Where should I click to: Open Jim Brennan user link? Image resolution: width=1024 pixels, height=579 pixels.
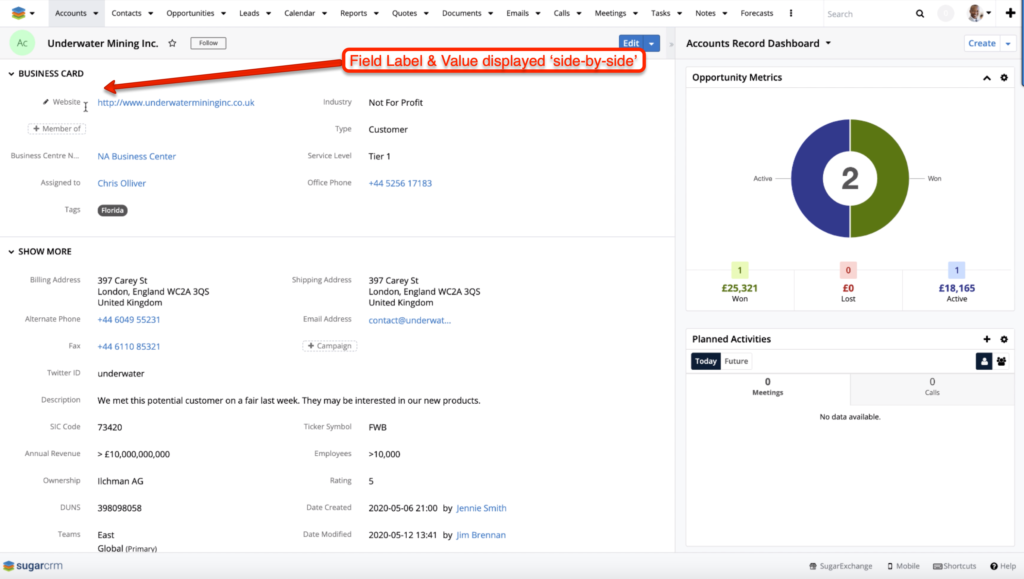pyautogui.click(x=481, y=535)
